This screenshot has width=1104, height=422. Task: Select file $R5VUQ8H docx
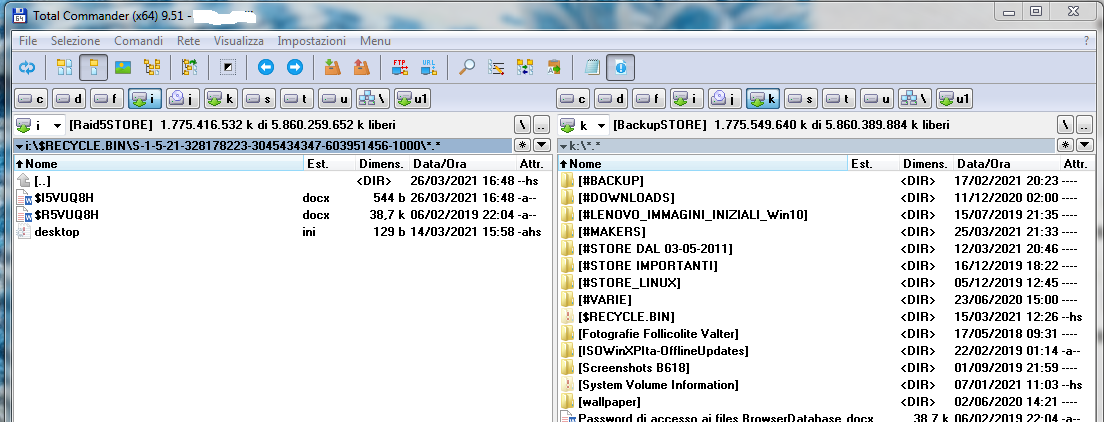click(282, 215)
